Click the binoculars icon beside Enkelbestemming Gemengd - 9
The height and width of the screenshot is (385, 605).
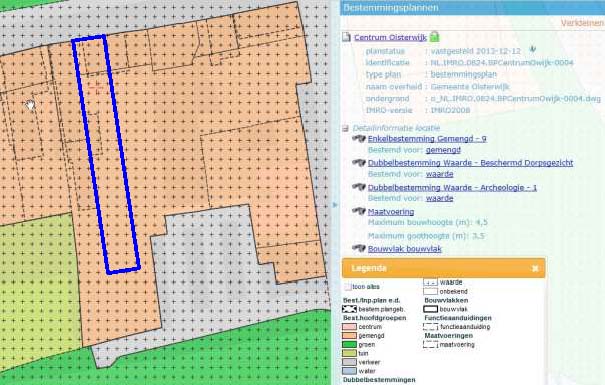coord(359,138)
